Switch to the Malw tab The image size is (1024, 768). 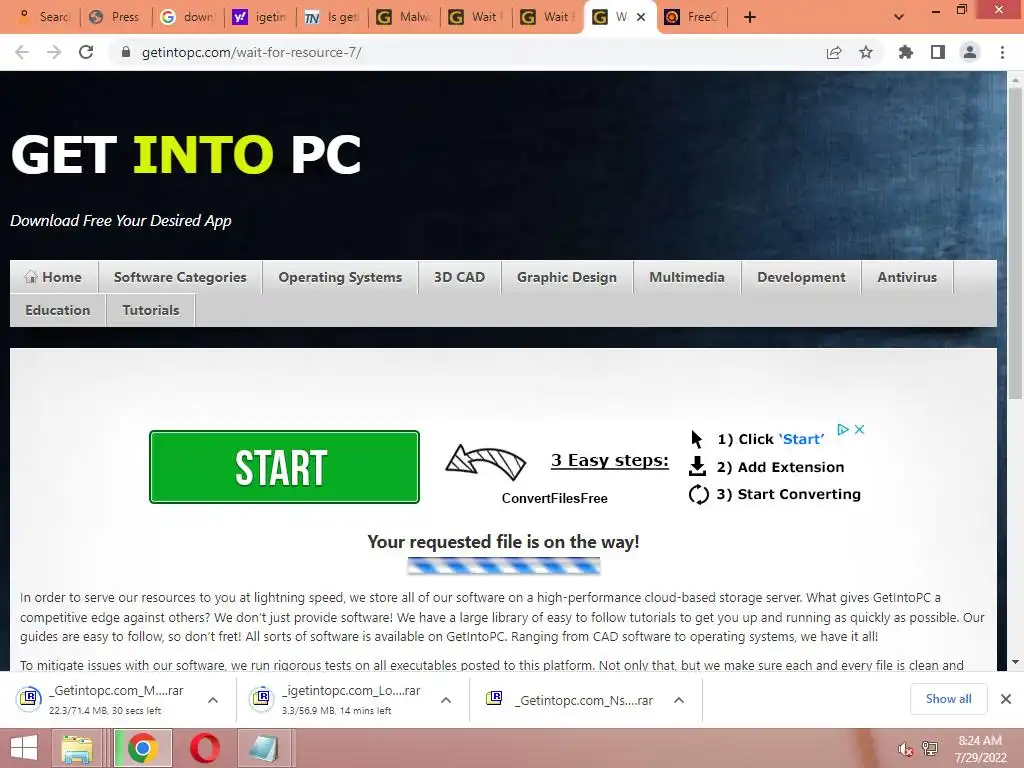pyautogui.click(x=403, y=17)
